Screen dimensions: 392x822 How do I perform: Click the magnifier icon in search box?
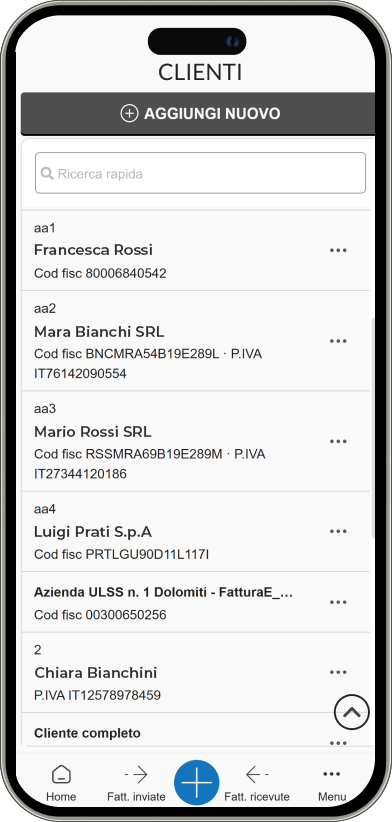(x=47, y=174)
